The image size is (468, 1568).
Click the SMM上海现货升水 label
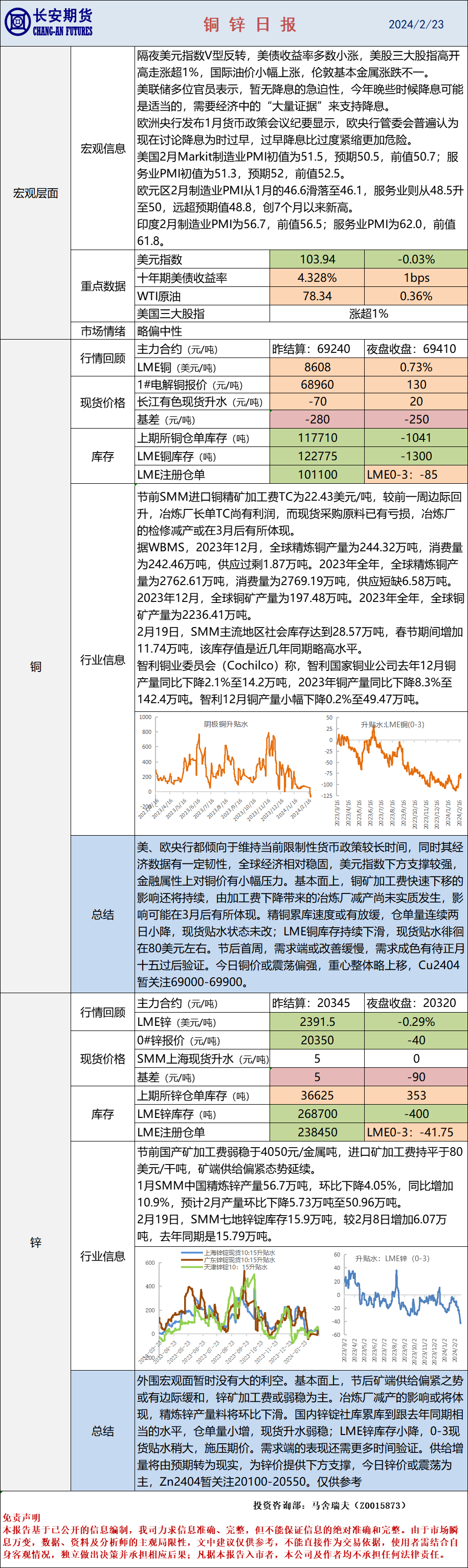203,1059
